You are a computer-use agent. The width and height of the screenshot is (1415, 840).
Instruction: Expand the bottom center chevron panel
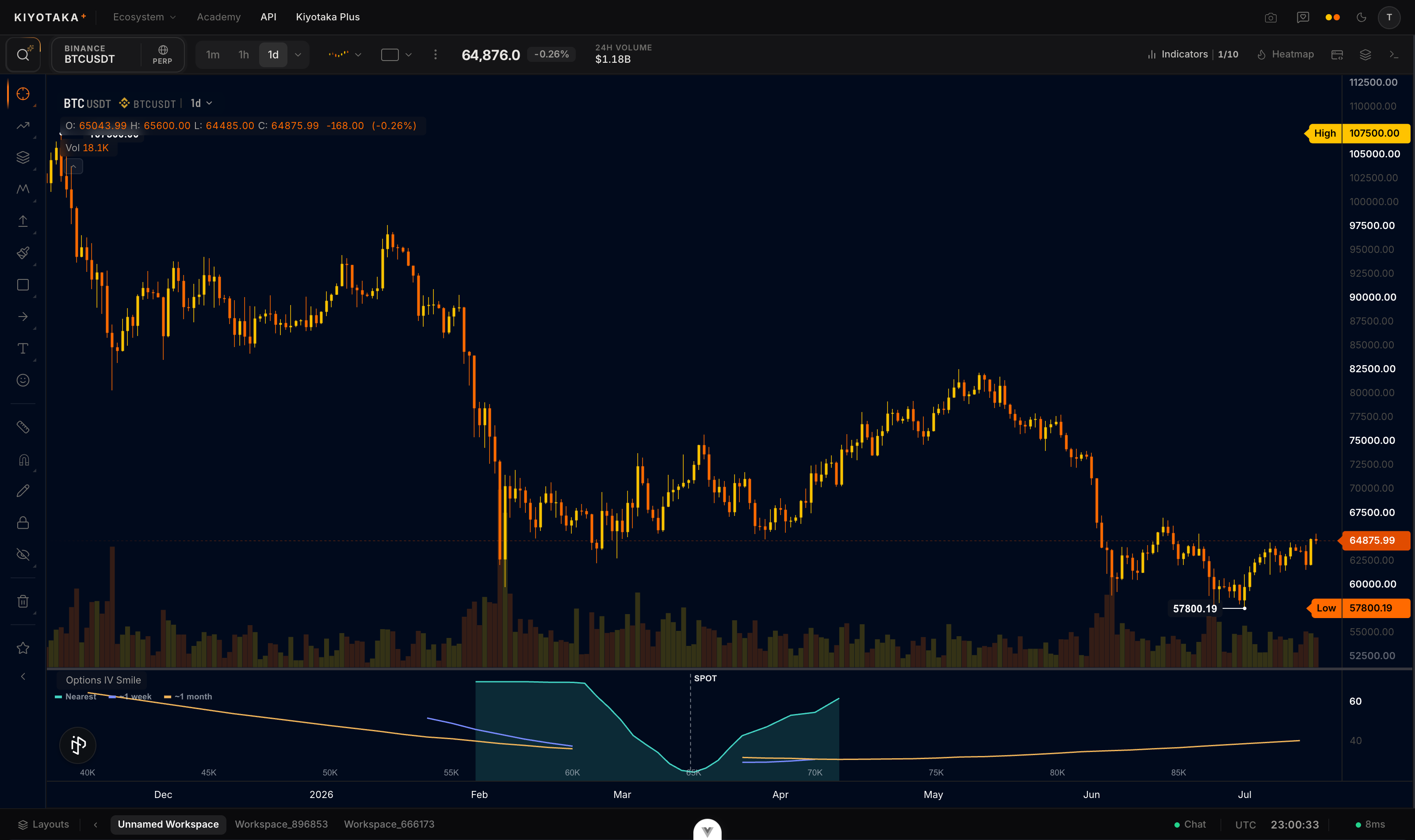pyautogui.click(x=707, y=830)
